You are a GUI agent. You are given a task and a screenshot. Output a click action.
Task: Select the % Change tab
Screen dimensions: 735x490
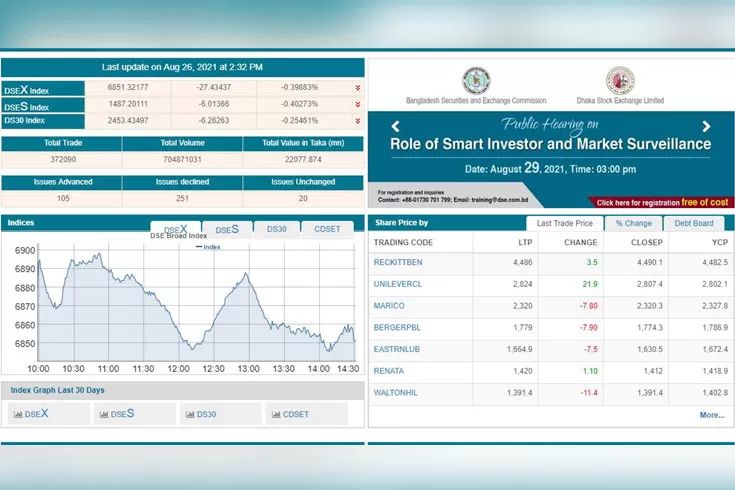click(x=634, y=224)
